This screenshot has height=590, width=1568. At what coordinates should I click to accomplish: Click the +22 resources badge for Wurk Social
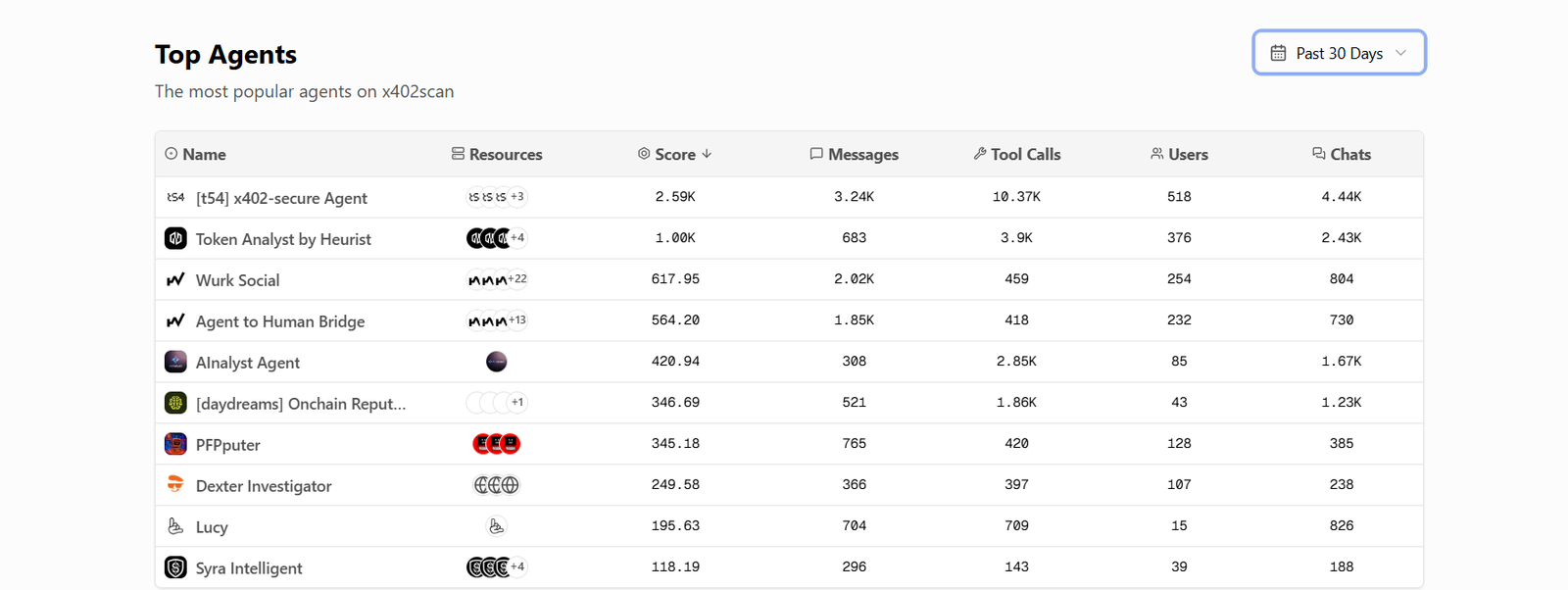click(517, 279)
